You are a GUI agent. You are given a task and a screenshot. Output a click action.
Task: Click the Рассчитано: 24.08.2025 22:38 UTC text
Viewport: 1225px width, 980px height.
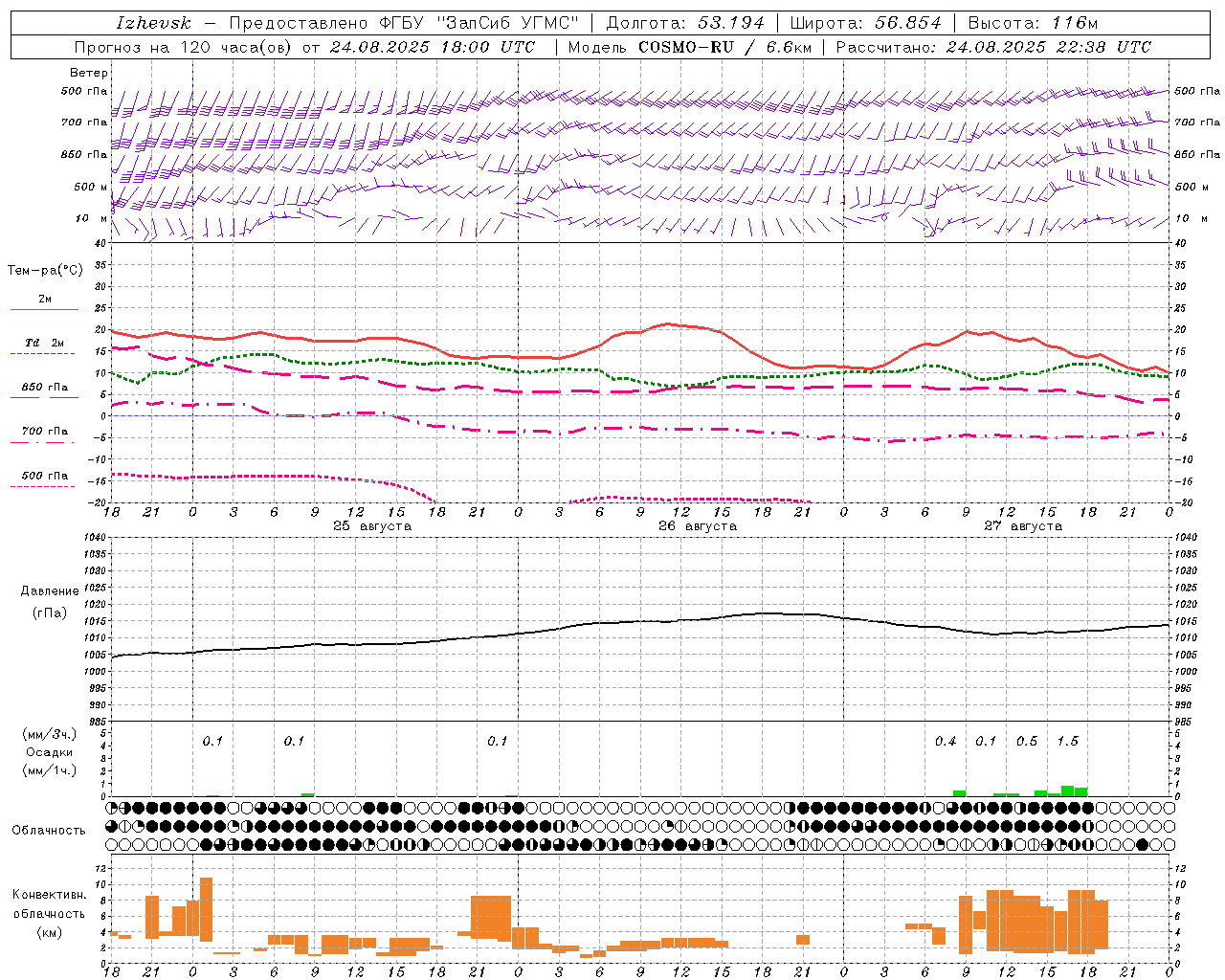(993, 47)
